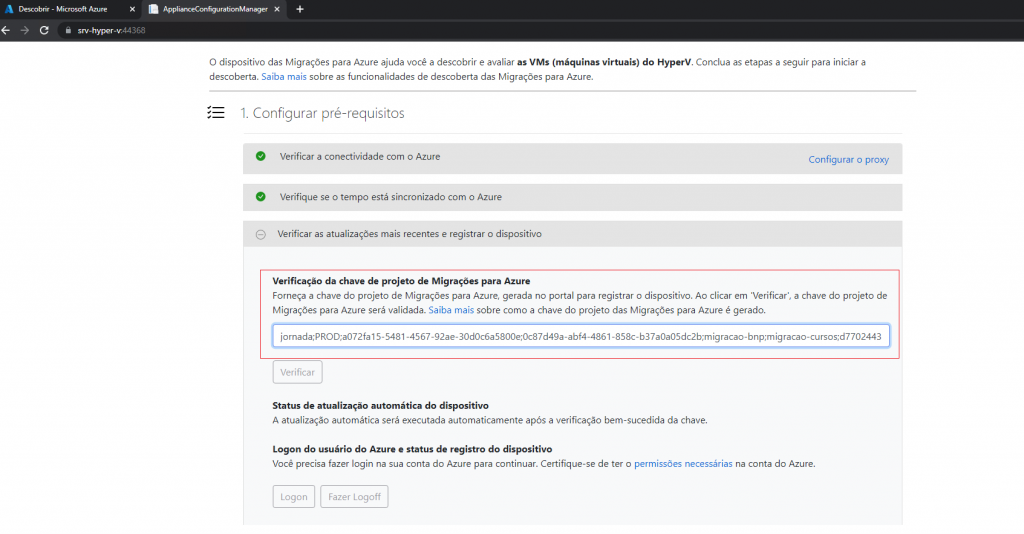Click the browser back arrow
Viewport: 1024px width, 534px height.
(x=10, y=30)
